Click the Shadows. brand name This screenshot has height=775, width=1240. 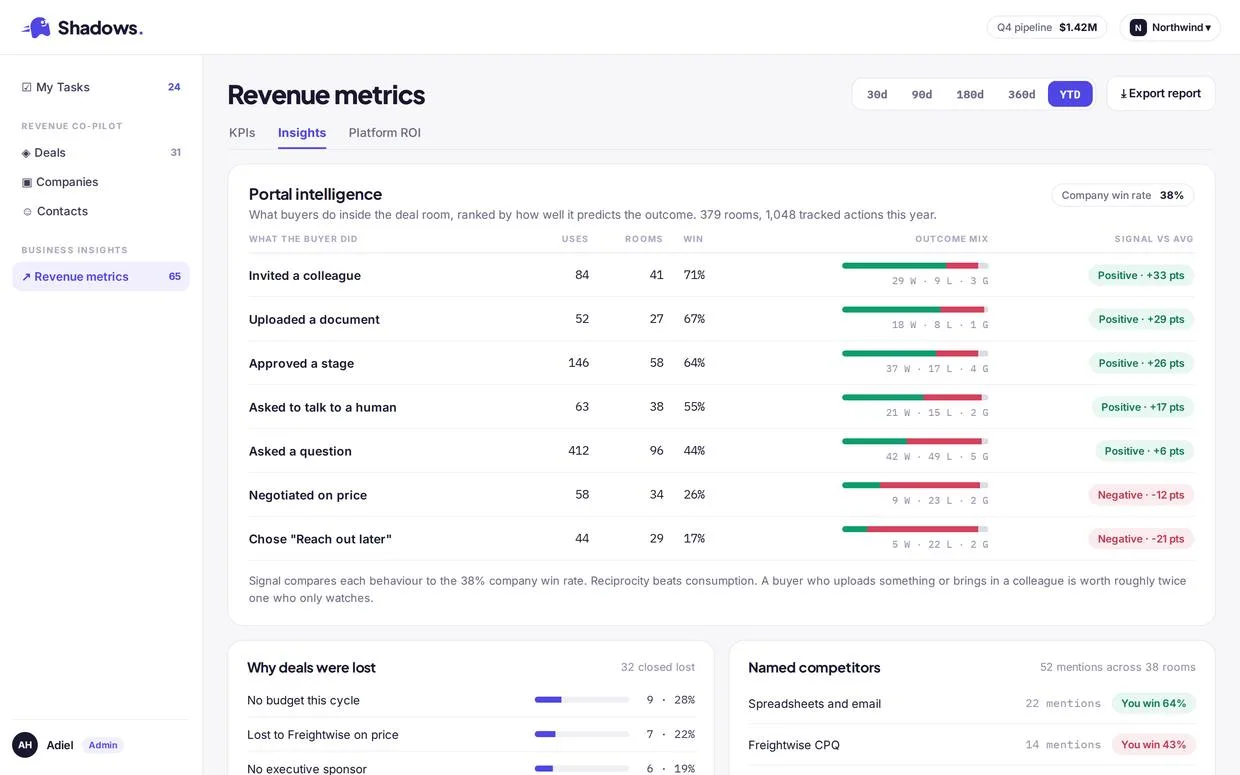[100, 28]
